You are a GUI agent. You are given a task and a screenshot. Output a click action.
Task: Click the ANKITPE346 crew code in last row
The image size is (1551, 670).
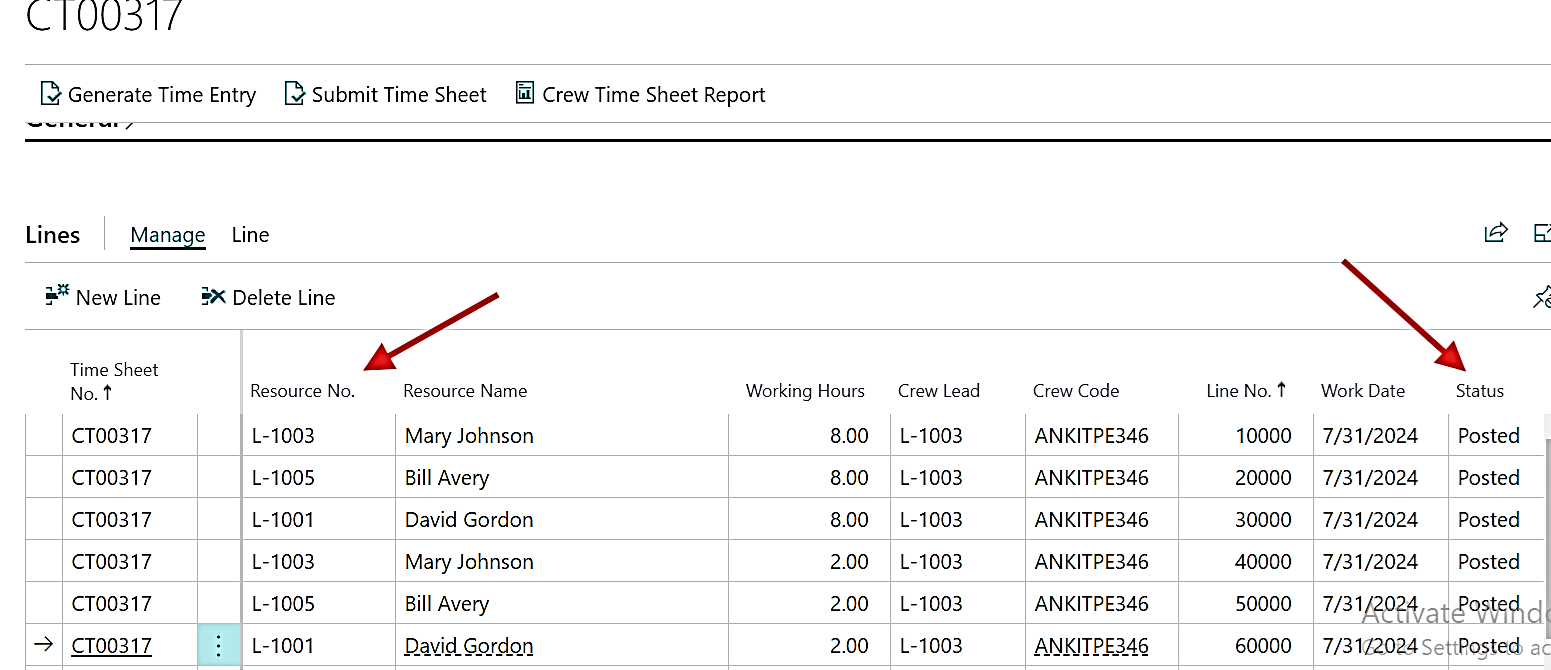1091,646
